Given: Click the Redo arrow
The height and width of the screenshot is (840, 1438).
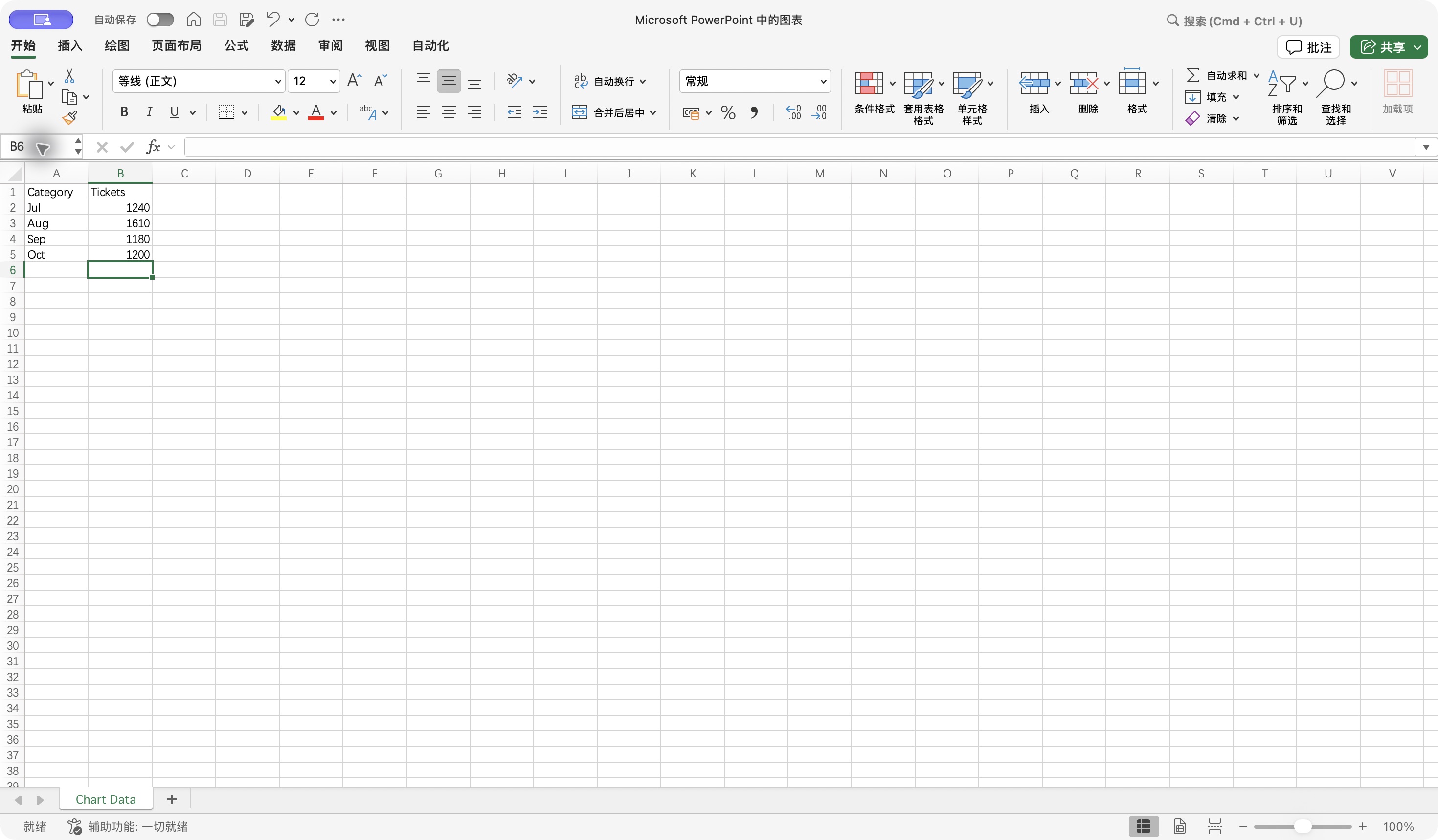Looking at the screenshot, I should pyautogui.click(x=312, y=20).
